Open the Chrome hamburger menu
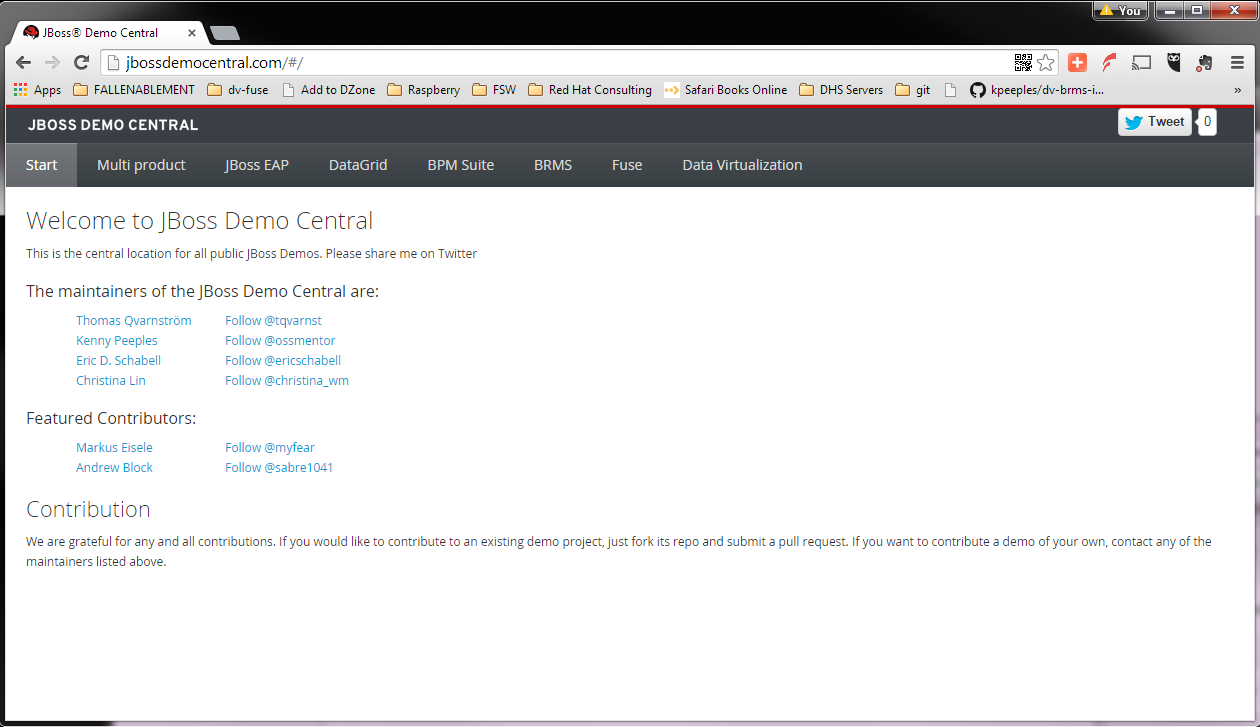This screenshot has width=1260, height=727. (x=1237, y=63)
